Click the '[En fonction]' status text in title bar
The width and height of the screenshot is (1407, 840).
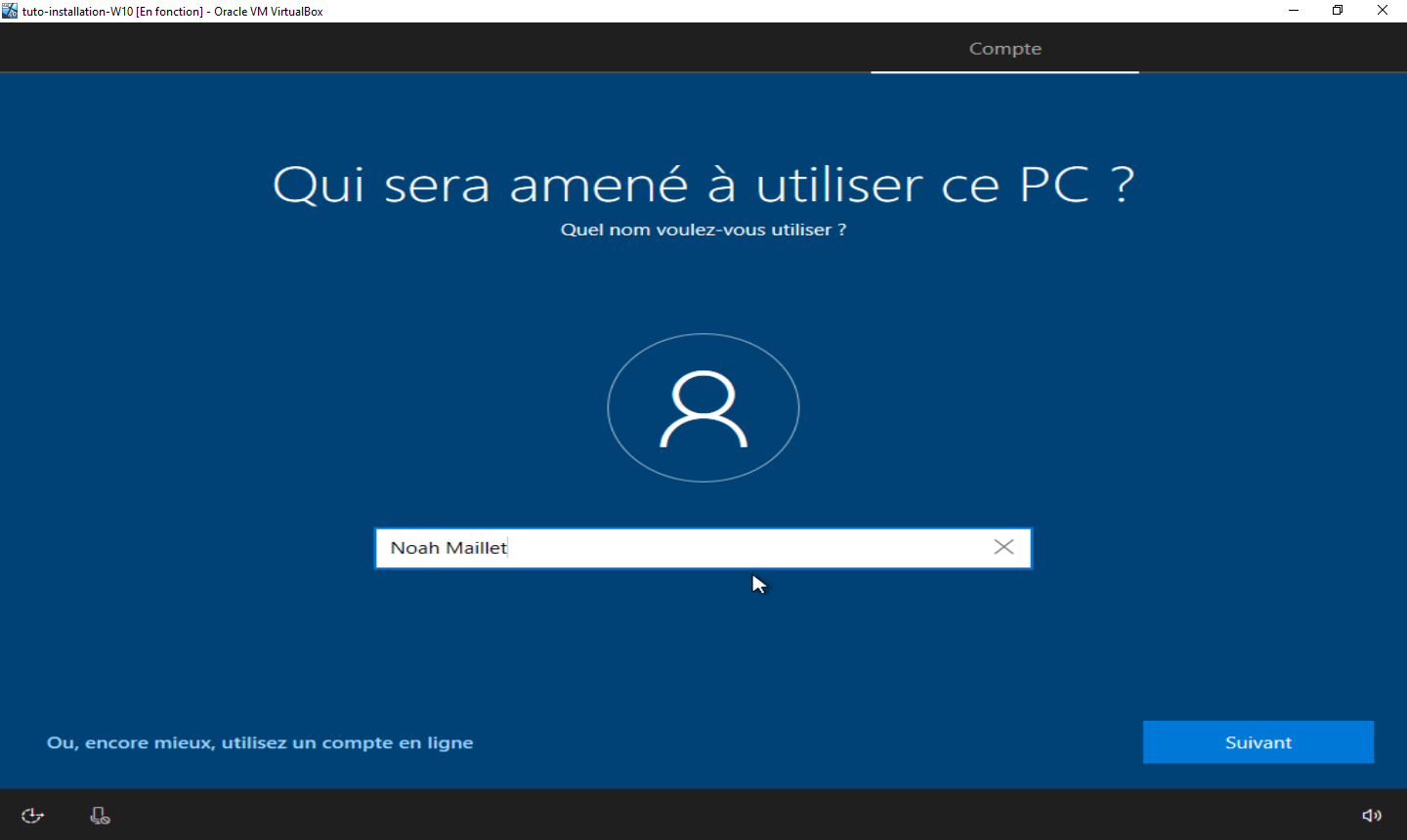[x=170, y=12]
